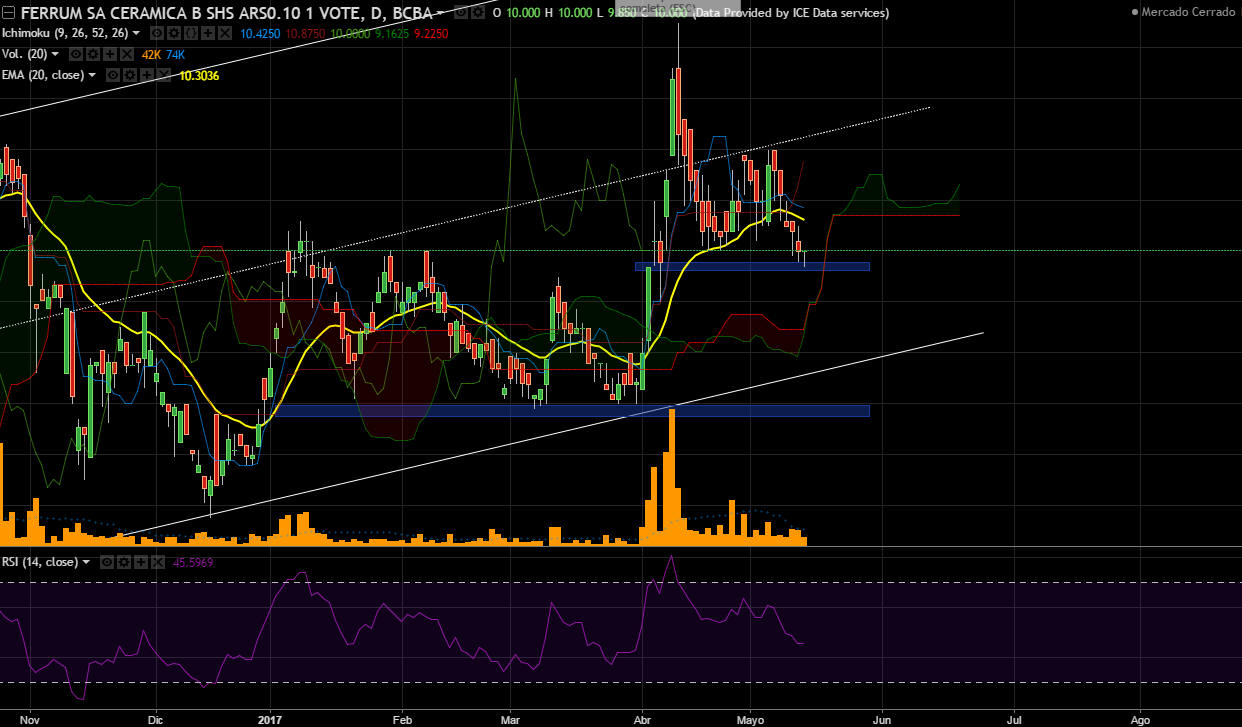This screenshot has height=727, width=1242.
Task: Open Ichimoku source code braces icon
Action: click(x=191, y=33)
